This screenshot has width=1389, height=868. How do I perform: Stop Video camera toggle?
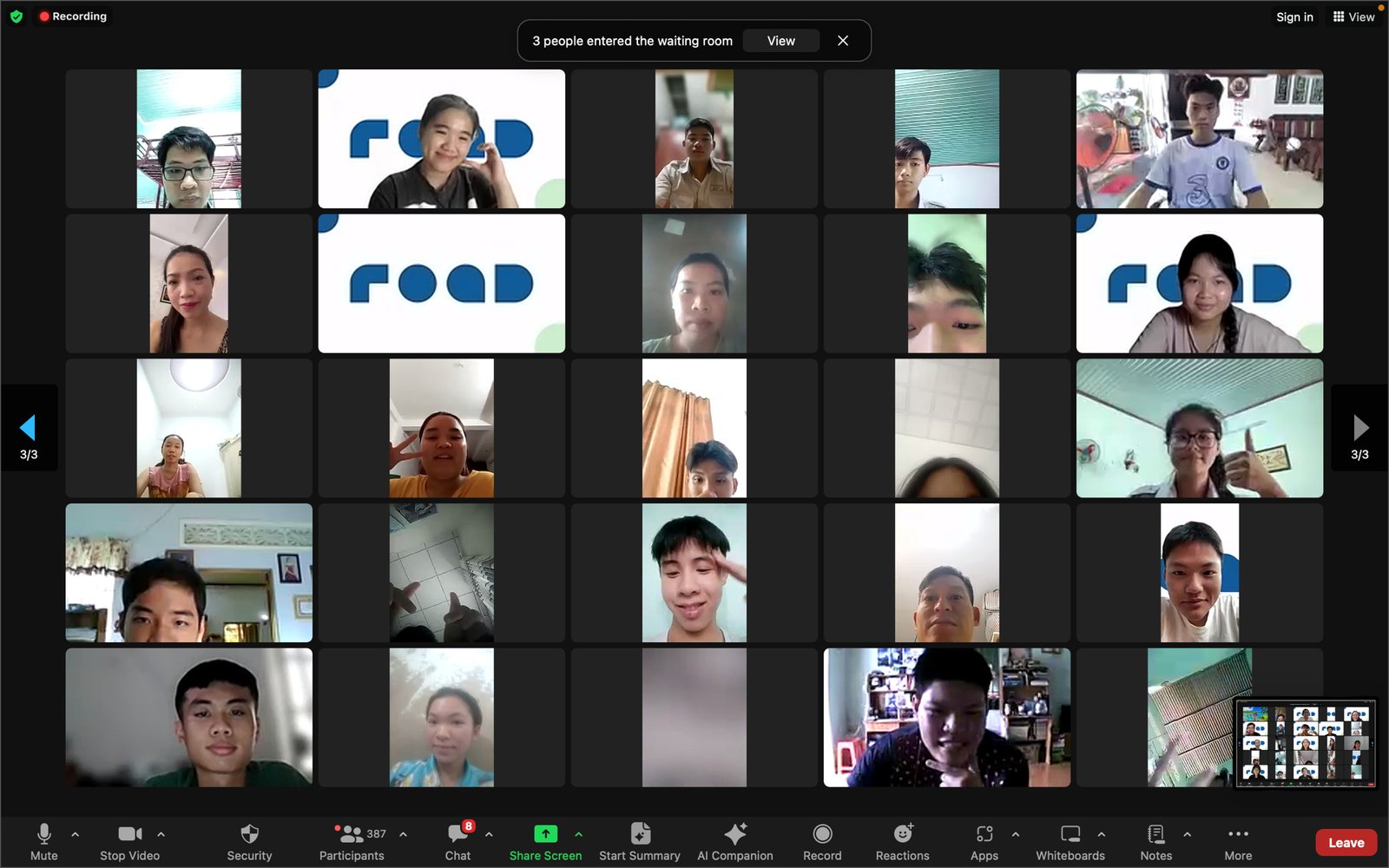(129, 841)
